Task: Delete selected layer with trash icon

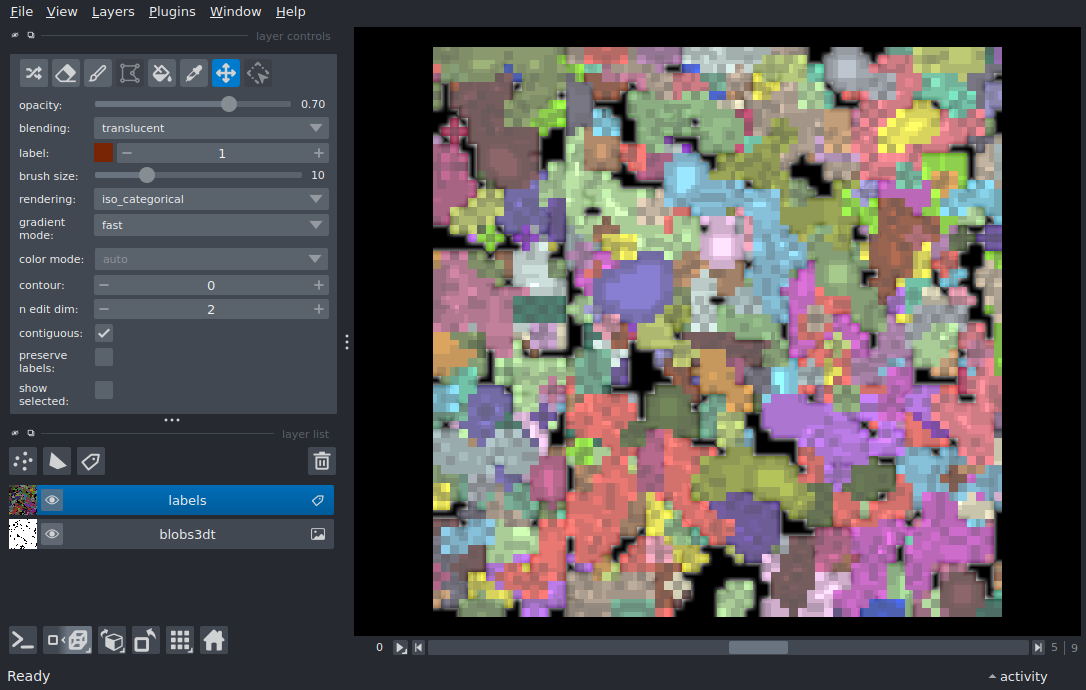Action: 322,461
